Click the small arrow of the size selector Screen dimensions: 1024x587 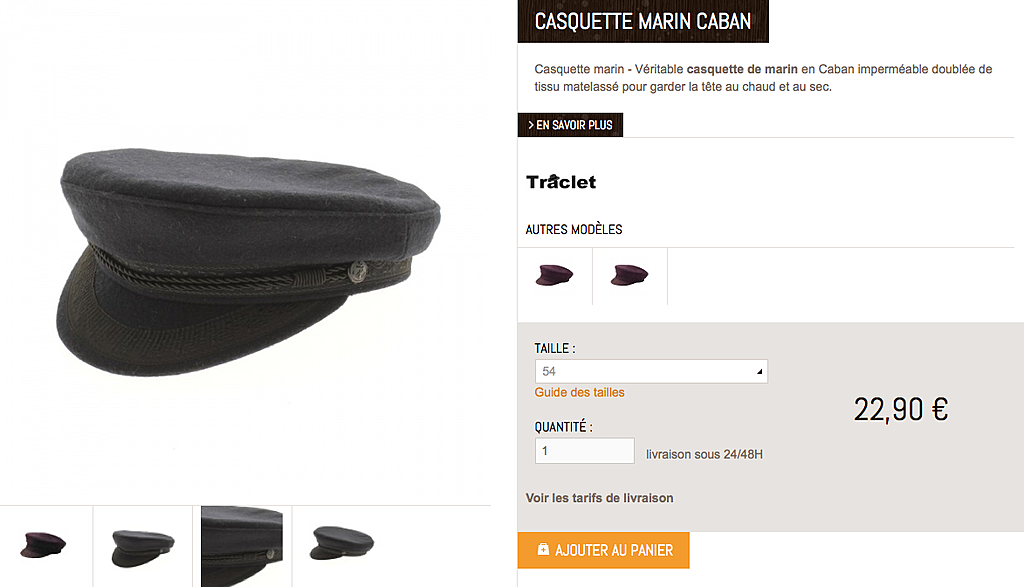759,372
